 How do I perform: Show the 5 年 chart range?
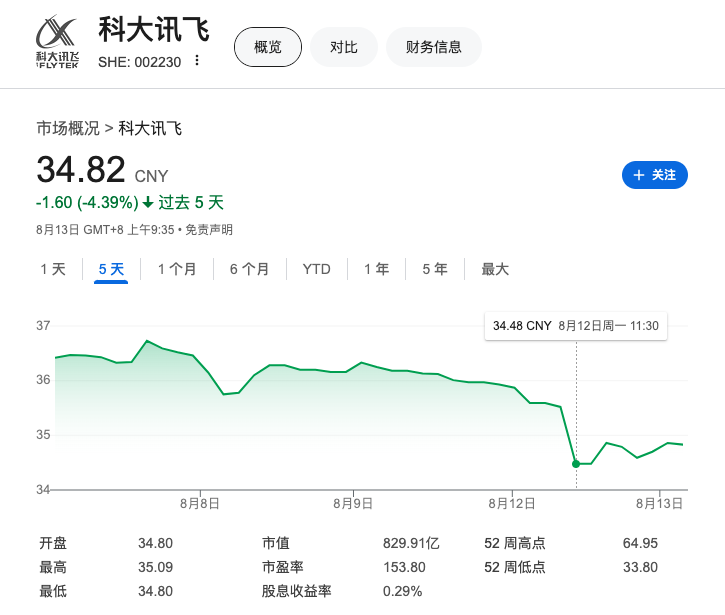pos(435,269)
